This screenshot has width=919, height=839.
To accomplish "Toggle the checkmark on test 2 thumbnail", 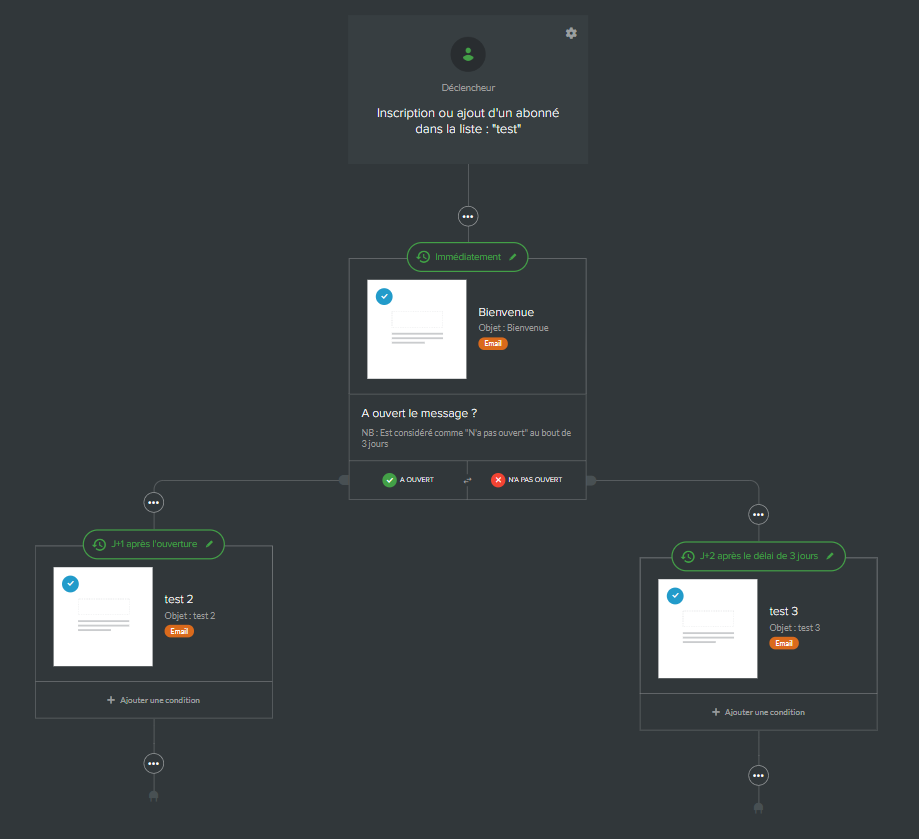I will [70, 584].
